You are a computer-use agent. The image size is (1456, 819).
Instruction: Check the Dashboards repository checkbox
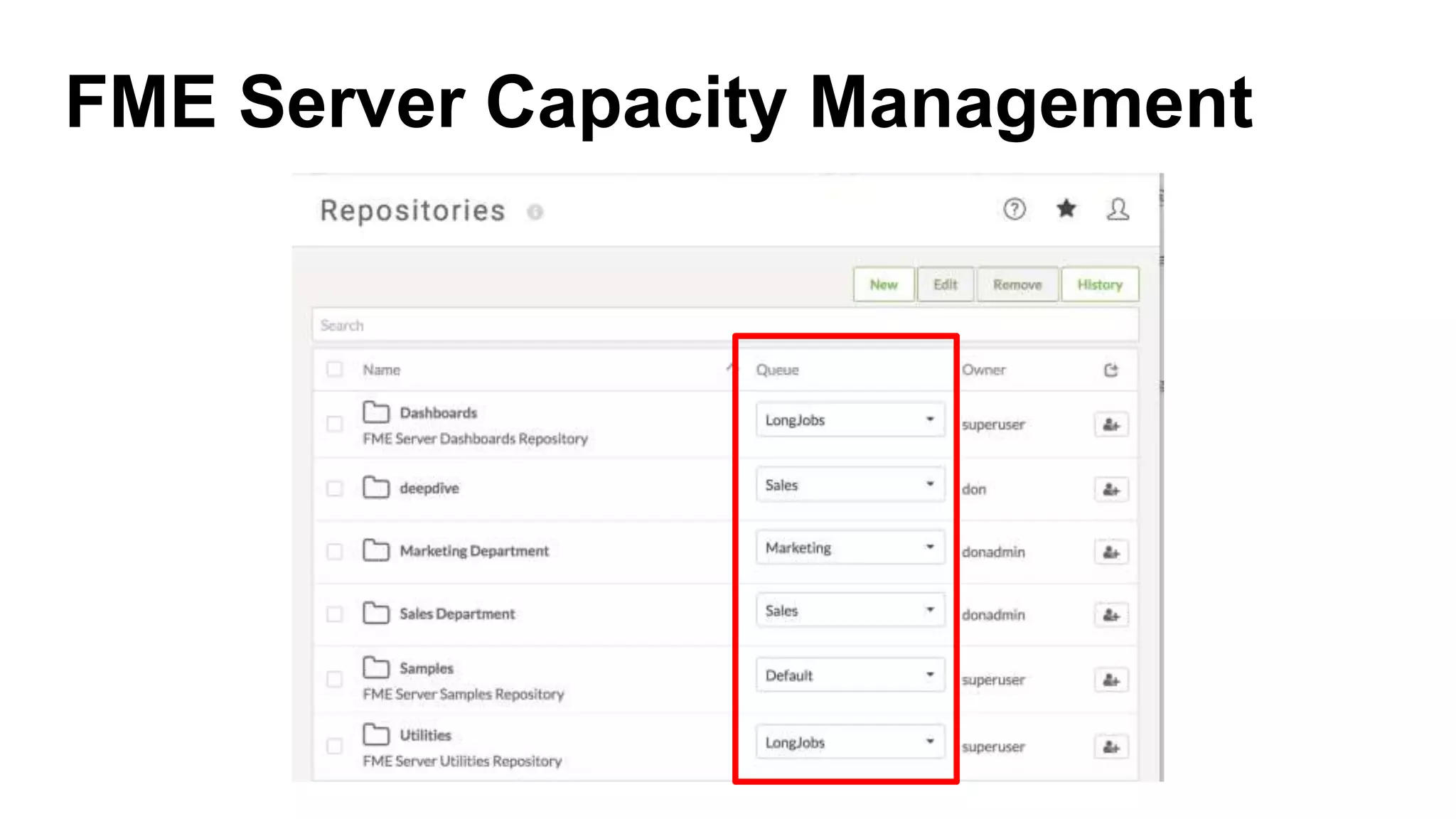pyautogui.click(x=334, y=424)
